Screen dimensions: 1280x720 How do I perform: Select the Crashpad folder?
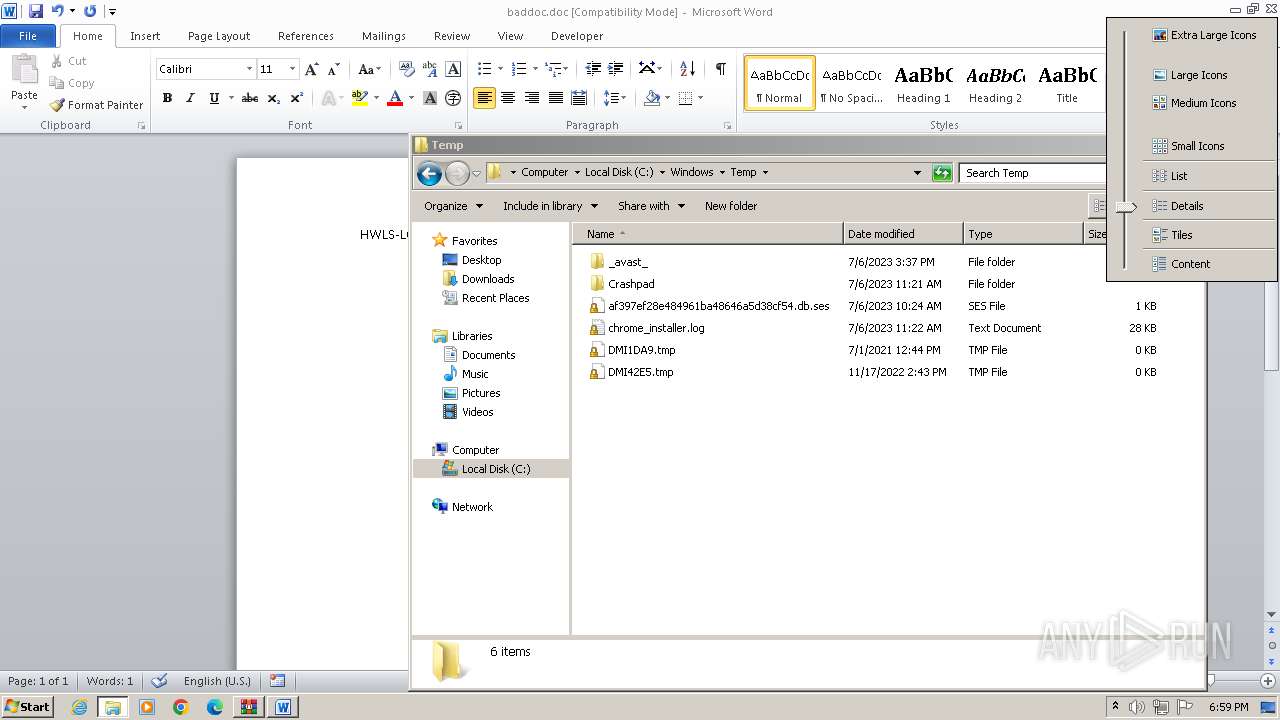(x=631, y=284)
